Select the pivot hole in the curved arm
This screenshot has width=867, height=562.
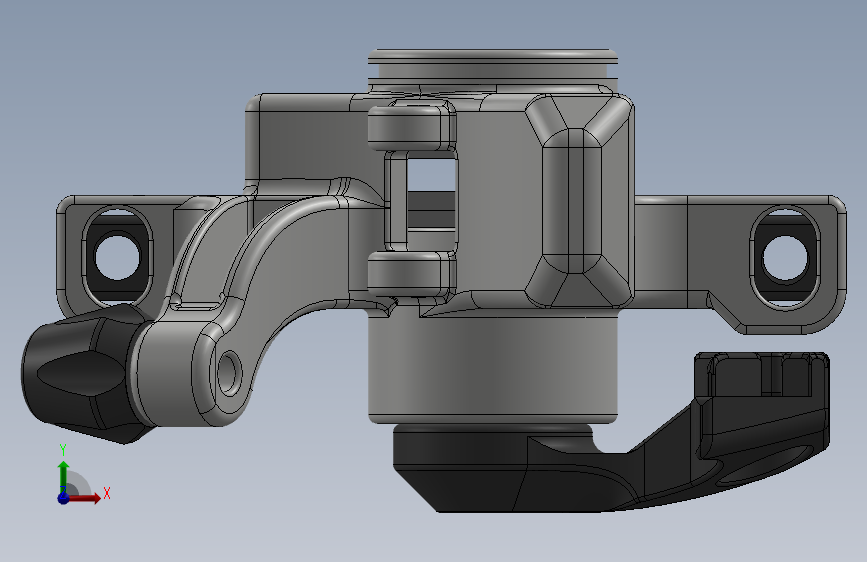point(229,372)
